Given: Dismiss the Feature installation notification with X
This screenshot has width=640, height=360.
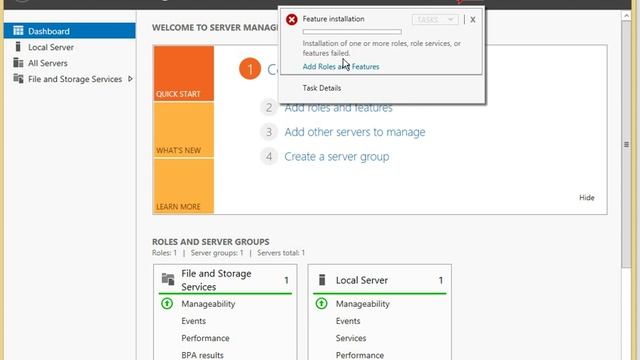Looking at the screenshot, I should pos(473,20).
